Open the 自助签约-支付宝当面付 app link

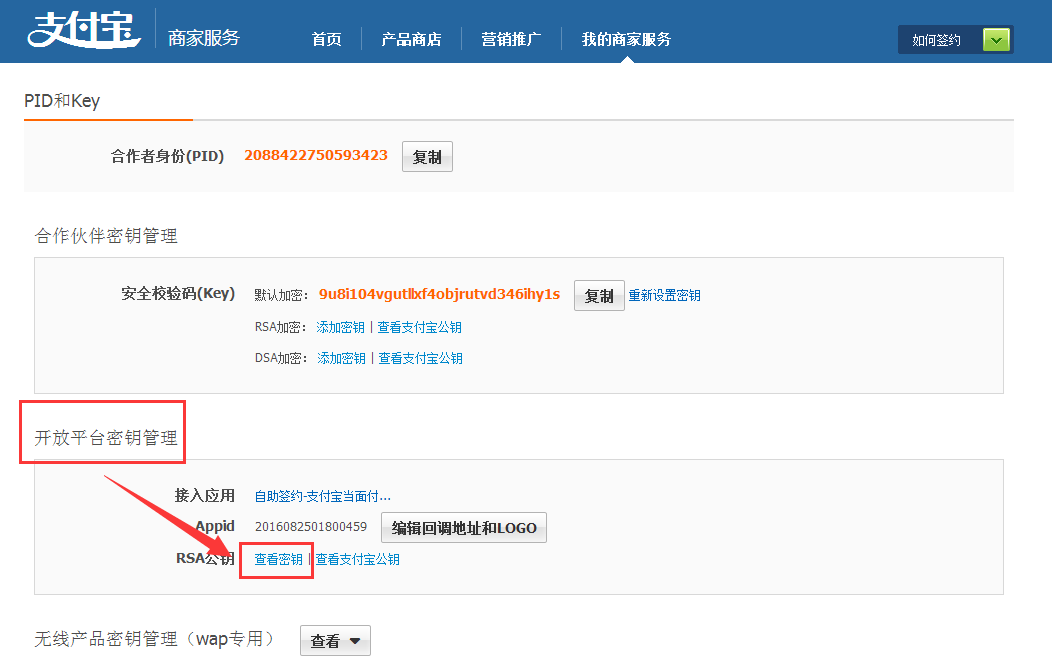click(x=322, y=495)
